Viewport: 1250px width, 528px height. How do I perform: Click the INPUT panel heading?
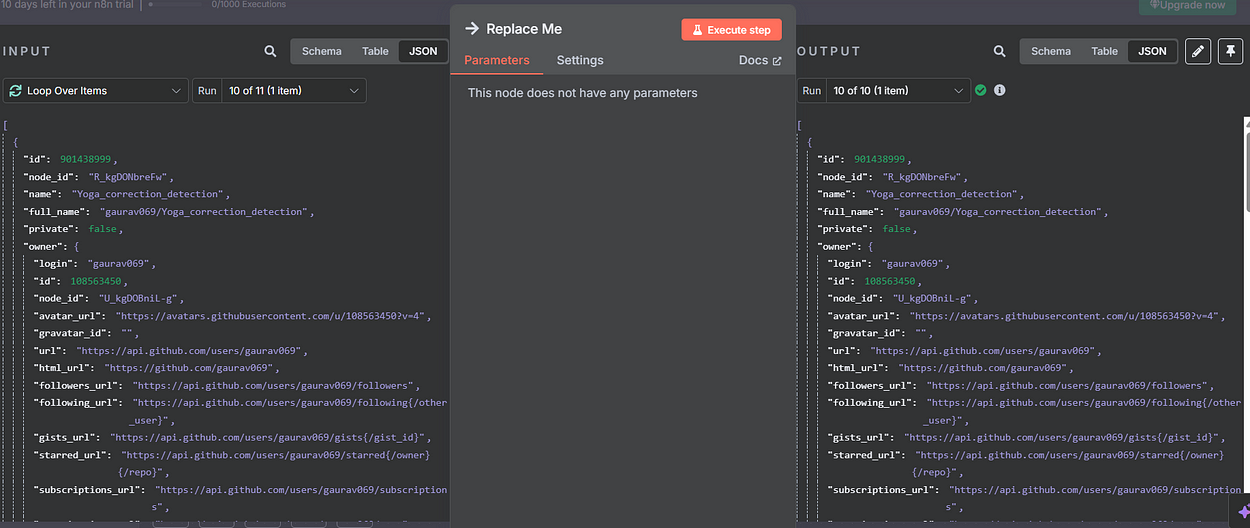[x=26, y=51]
